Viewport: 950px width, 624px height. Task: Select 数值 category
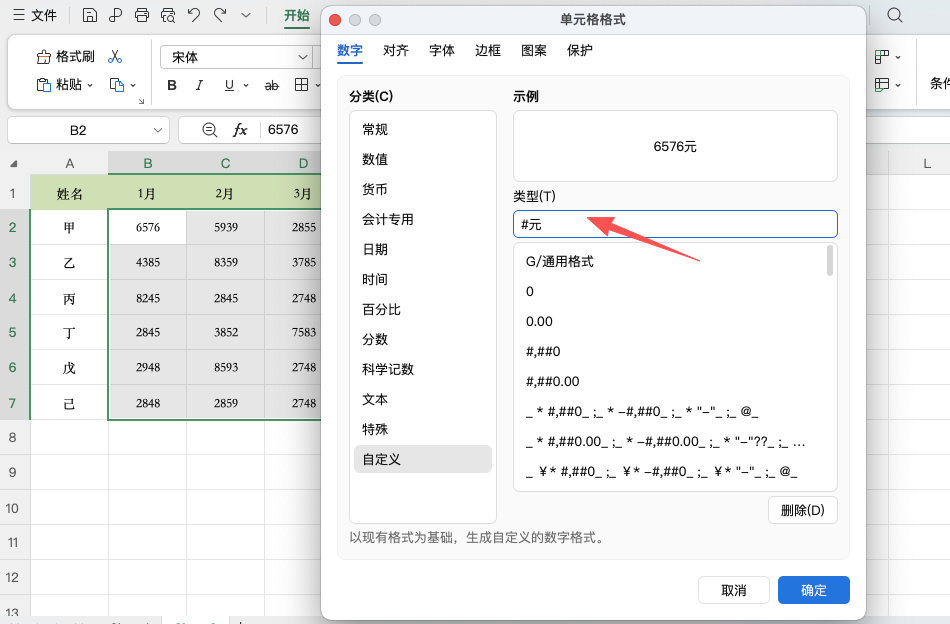pyautogui.click(x=422, y=159)
